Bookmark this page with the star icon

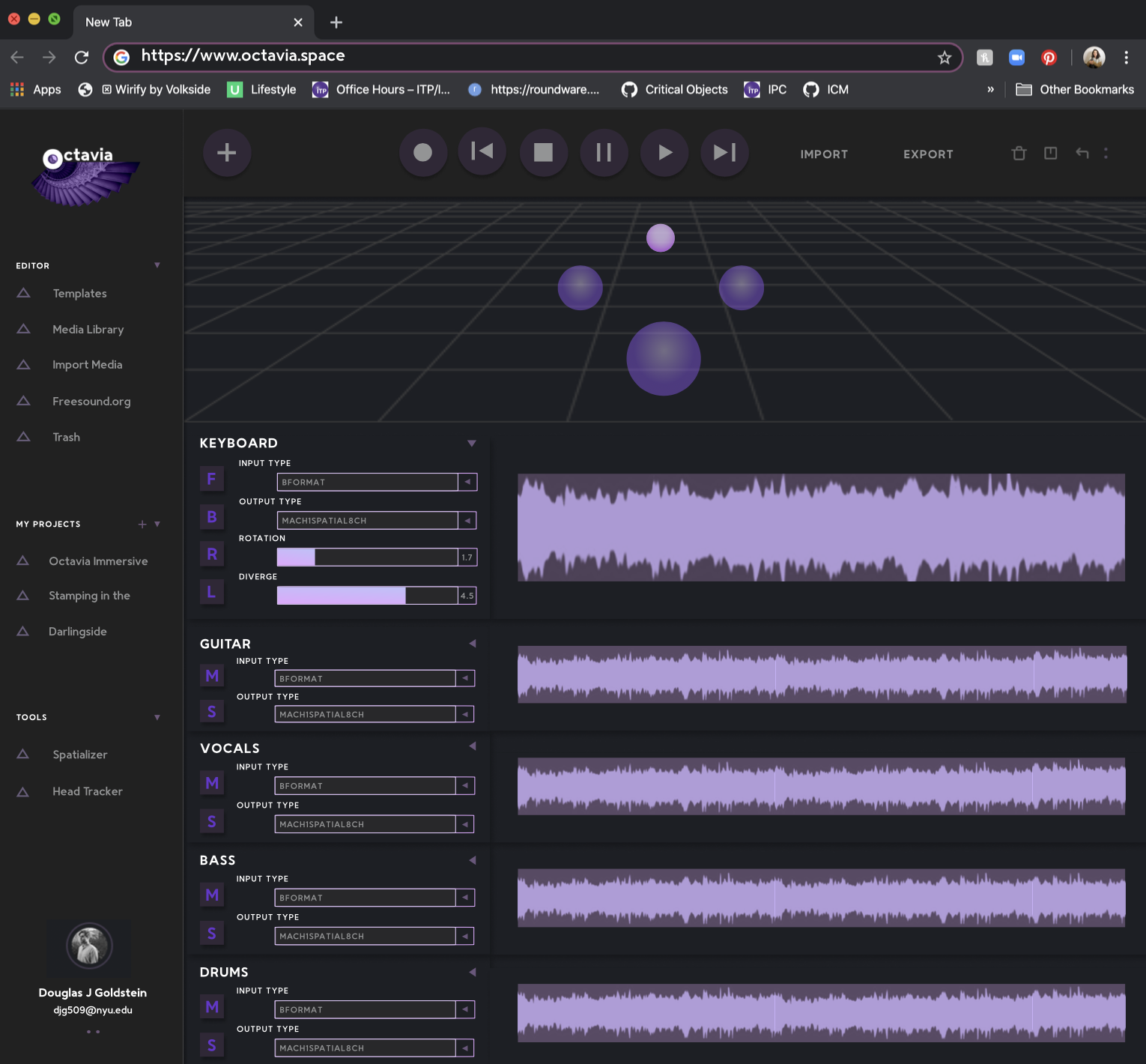[x=945, y=58]
